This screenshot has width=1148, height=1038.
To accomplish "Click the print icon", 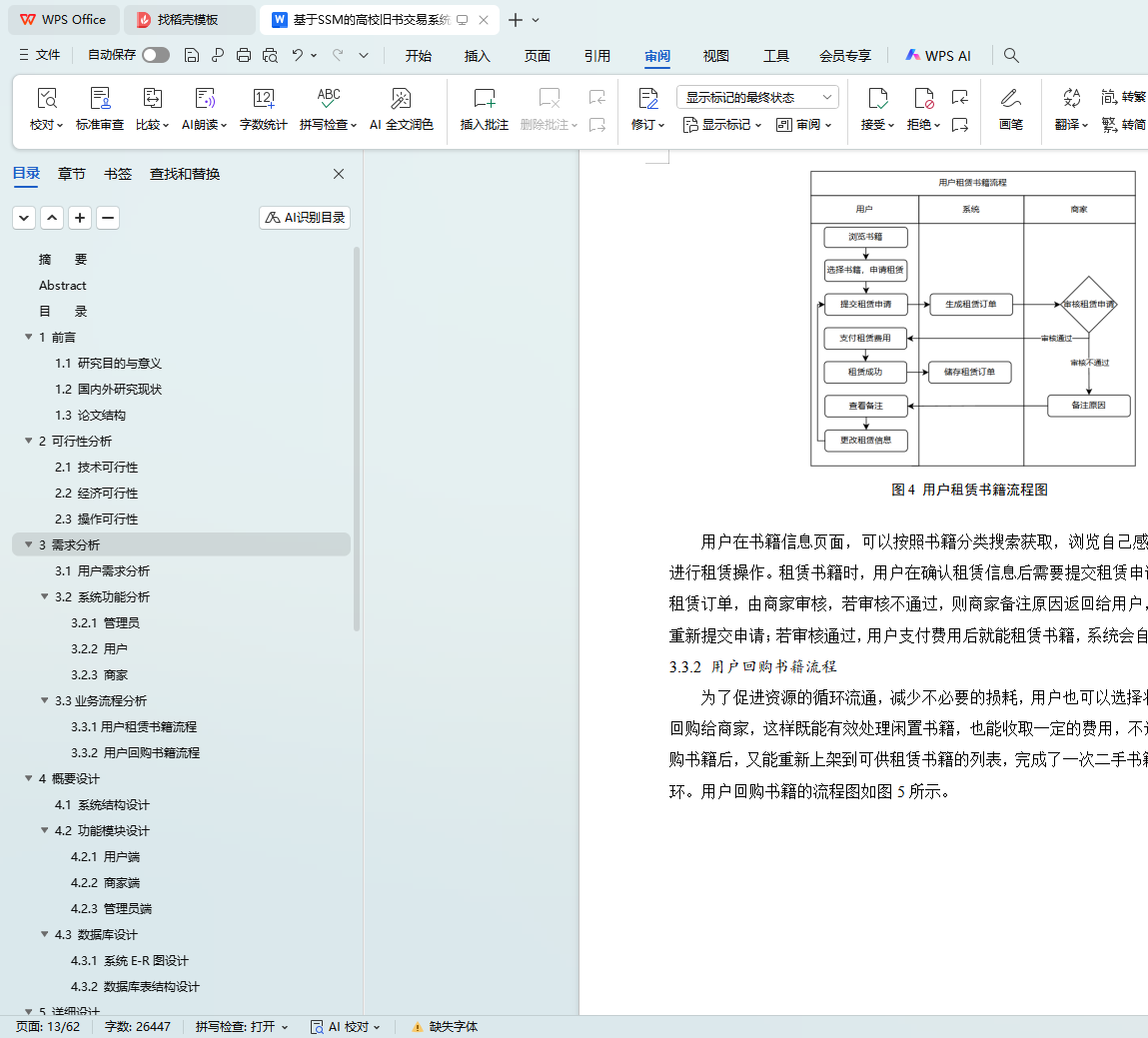I will tap(244, 56).
